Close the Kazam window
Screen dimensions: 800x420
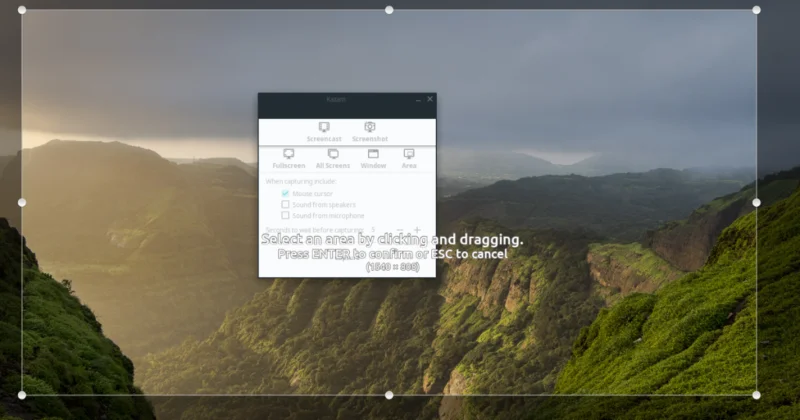point(430,99)
